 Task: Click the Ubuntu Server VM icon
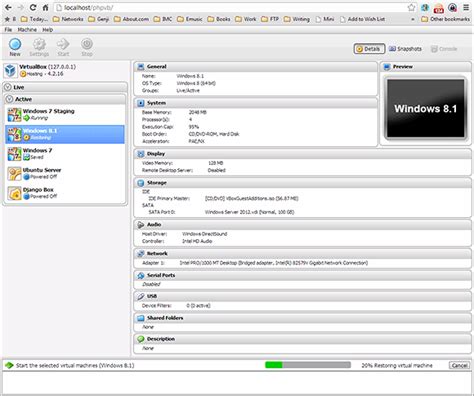pos(14,174)
